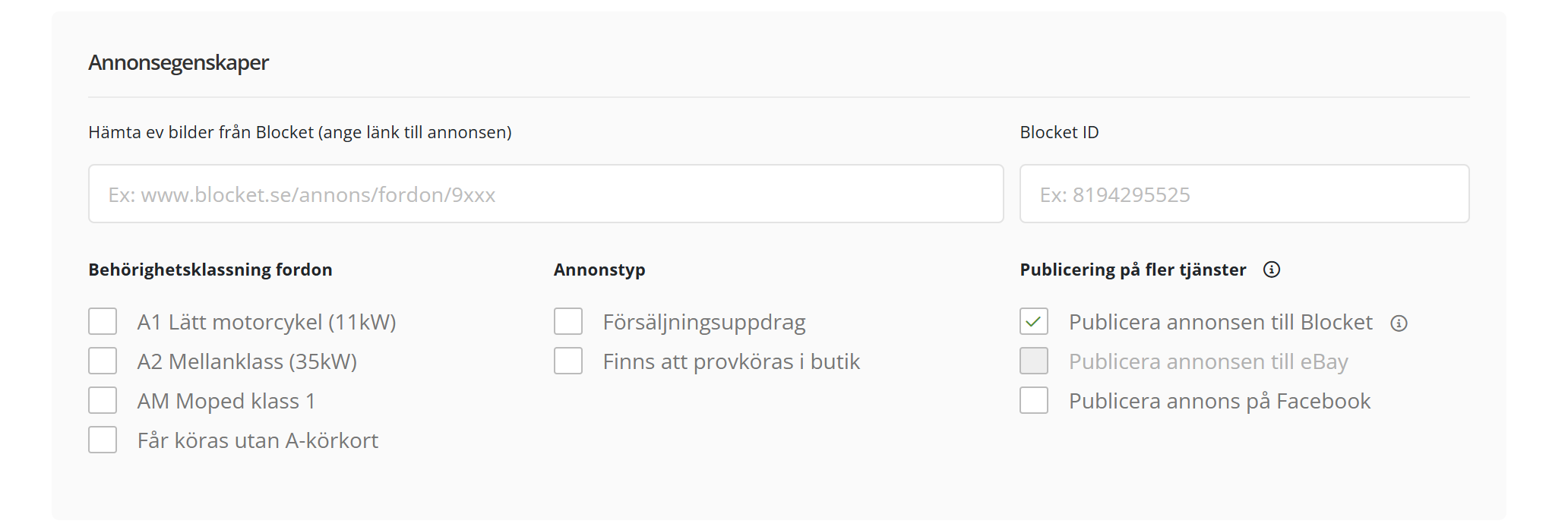
Task: Check Finns att provköras i butik
Action: [x=568, y=361]
